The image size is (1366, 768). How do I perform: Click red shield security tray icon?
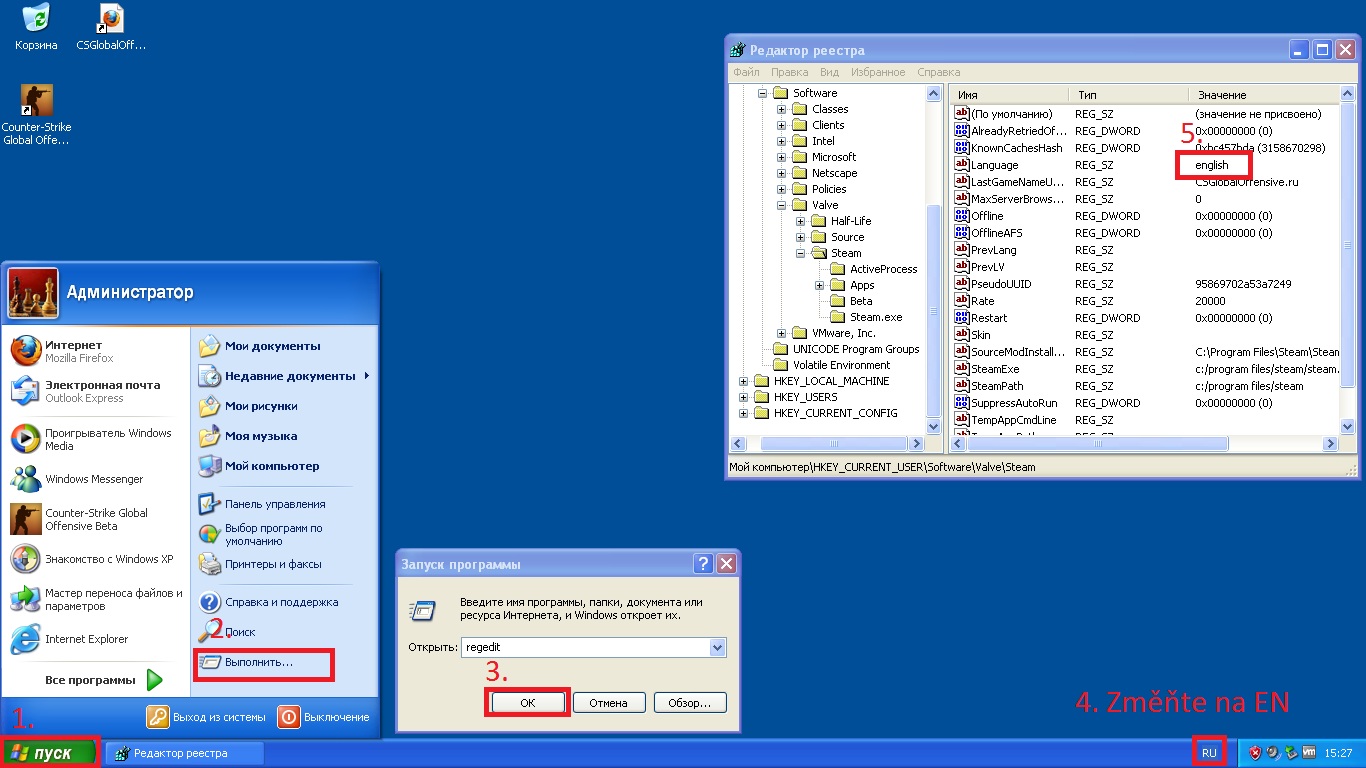(x=1254, y=753)
